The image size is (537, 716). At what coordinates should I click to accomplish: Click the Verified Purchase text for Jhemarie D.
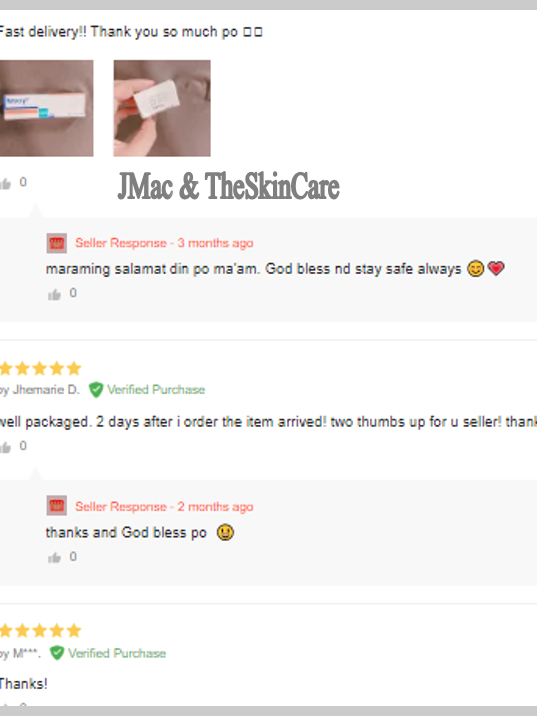click(x=156, y=390)
